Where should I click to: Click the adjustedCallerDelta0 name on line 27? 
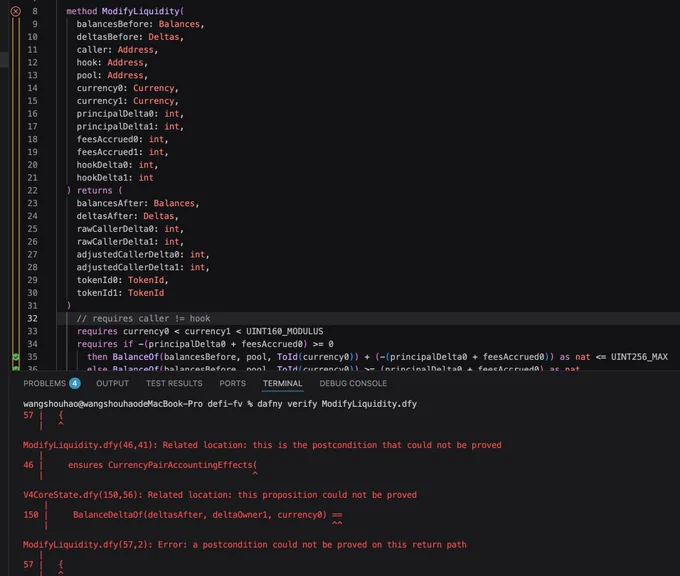coord(128,255)
